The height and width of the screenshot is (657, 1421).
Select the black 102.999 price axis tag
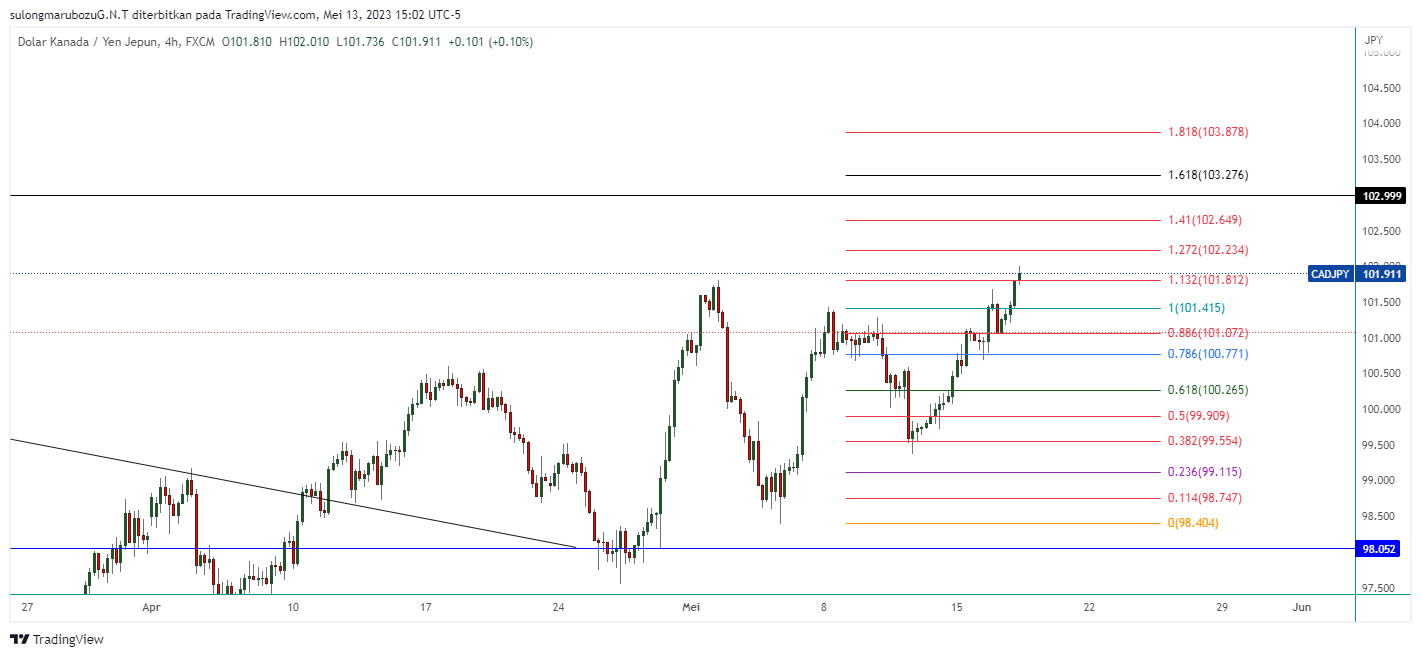tap(1379, 196)
